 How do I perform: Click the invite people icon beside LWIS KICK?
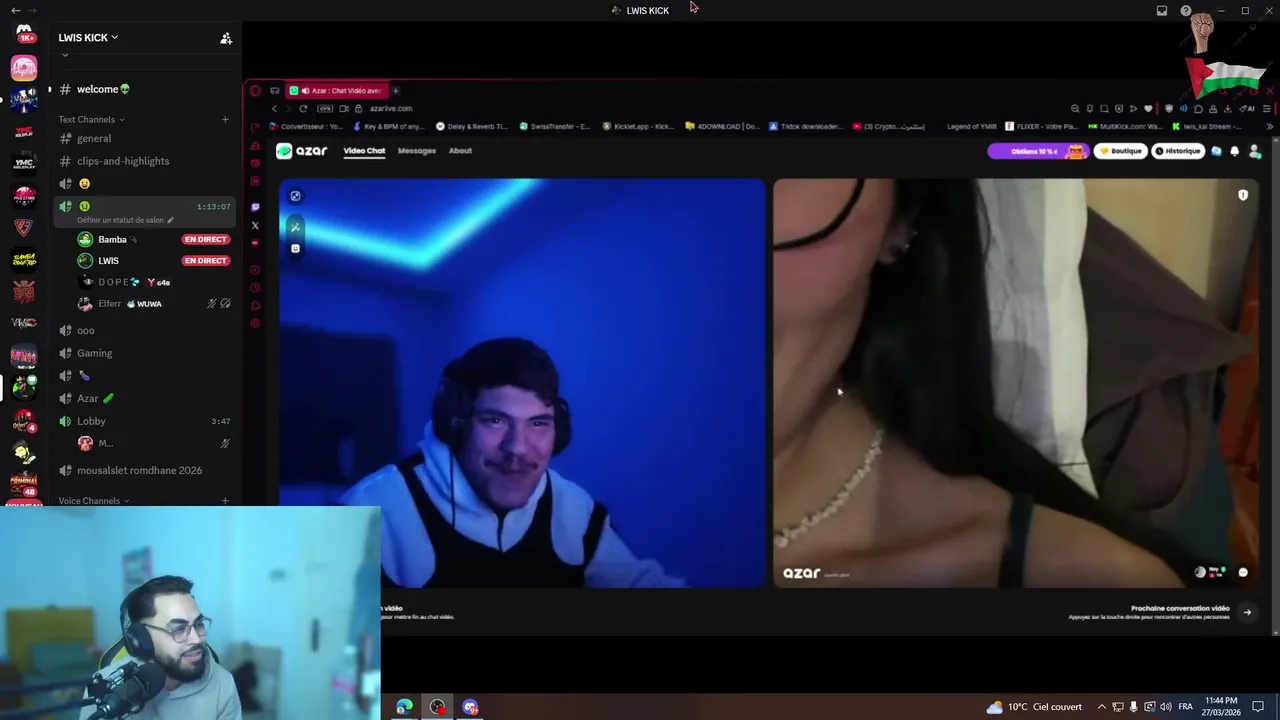[x=226, y=38]
